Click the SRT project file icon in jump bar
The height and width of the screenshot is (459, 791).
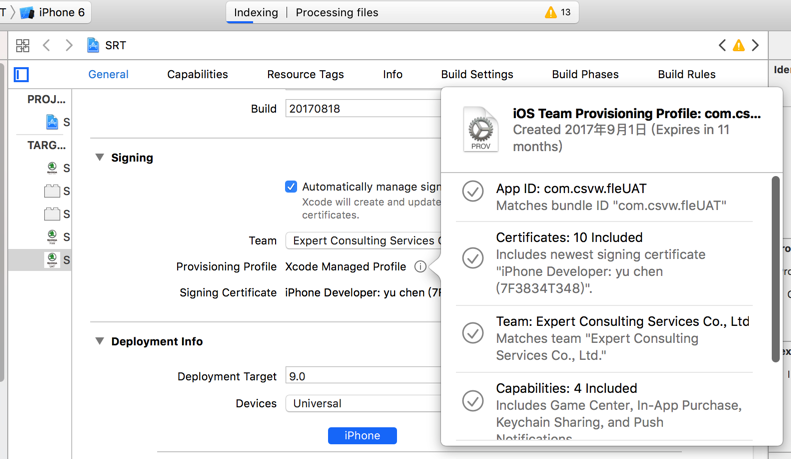(x=93, y=45)
